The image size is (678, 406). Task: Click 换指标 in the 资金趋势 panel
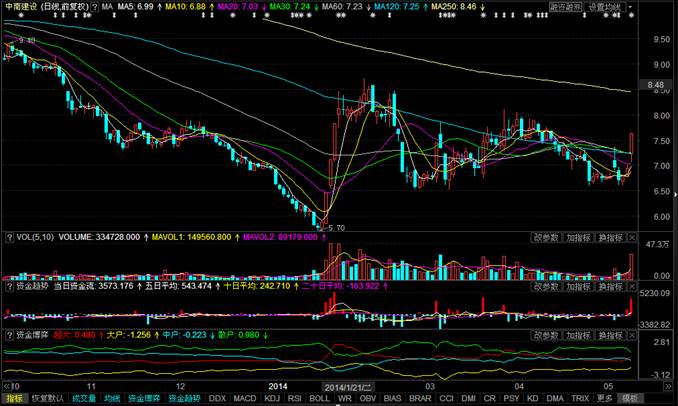click(x=609, y=285)
